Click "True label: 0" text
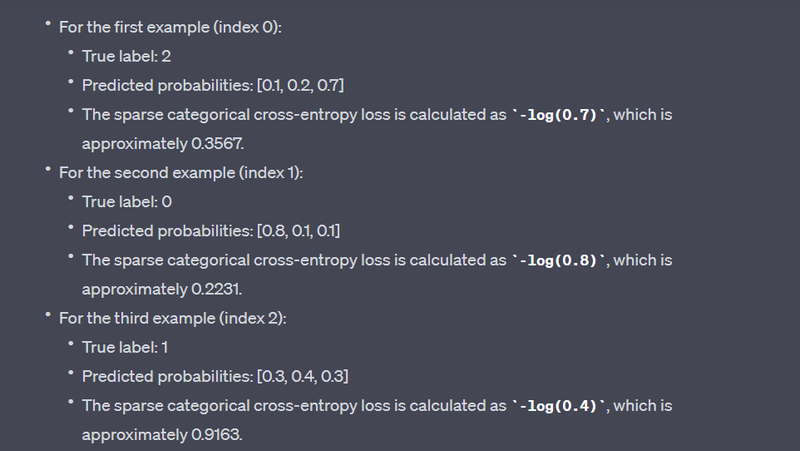 pos(127,202)
